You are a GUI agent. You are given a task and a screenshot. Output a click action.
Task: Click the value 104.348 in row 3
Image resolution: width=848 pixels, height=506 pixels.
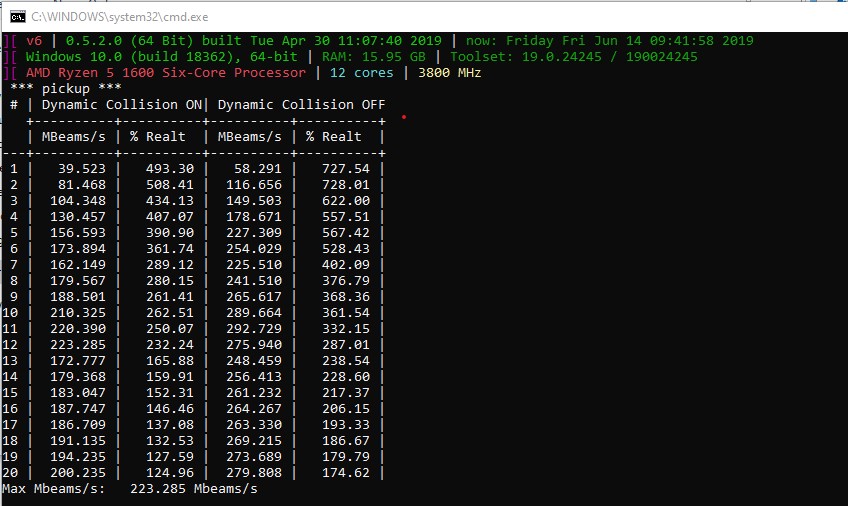78,201
